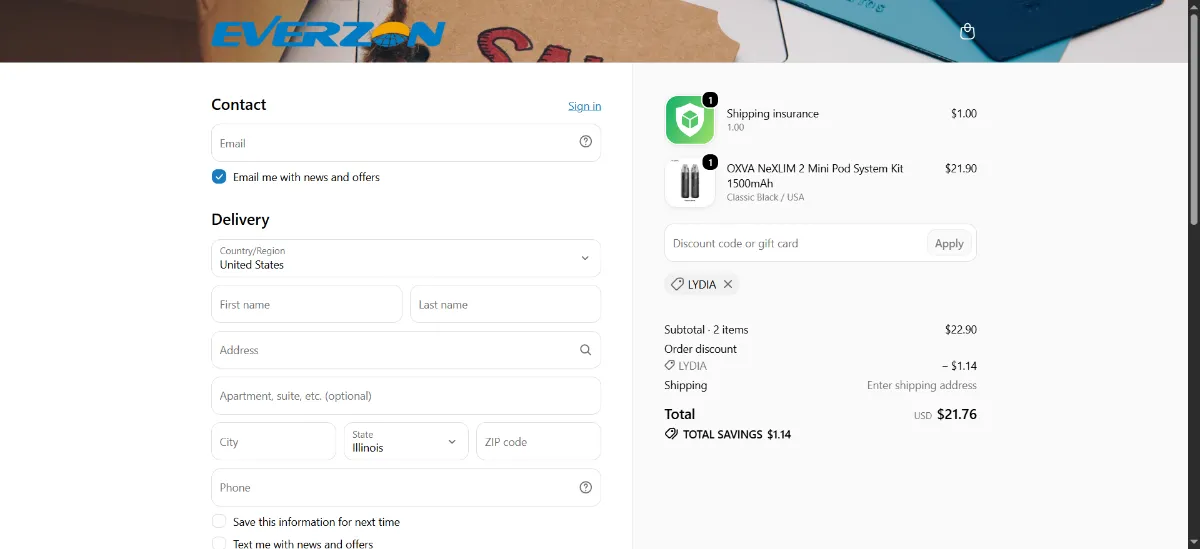This screenshot has height=549, width=1200.
Task: Click the OXVA NeXLIM 2 Mini Pod item name
Action: (815, 176)
